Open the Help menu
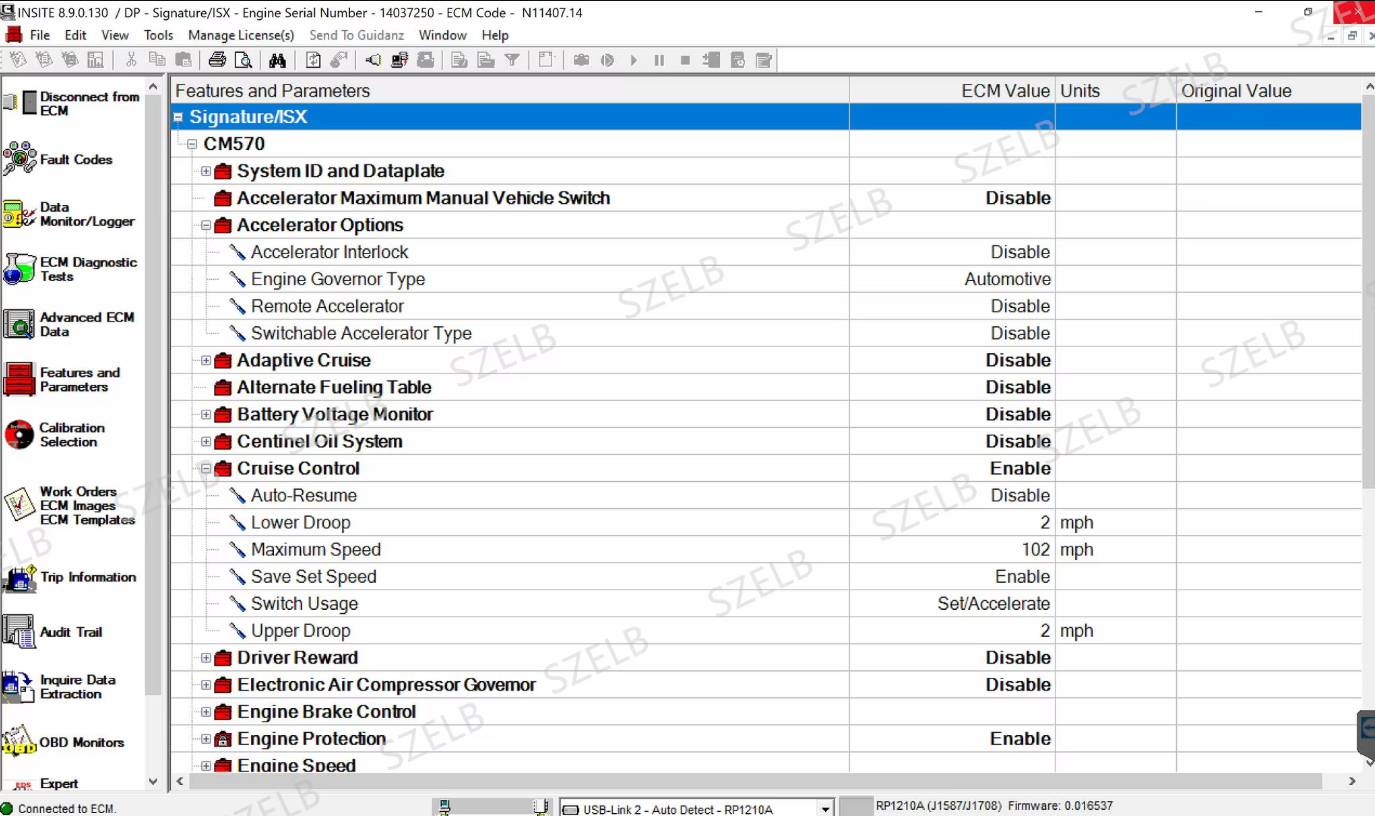Image resolution: width=1375 pixels, height=816 pixels. [495, 35]
